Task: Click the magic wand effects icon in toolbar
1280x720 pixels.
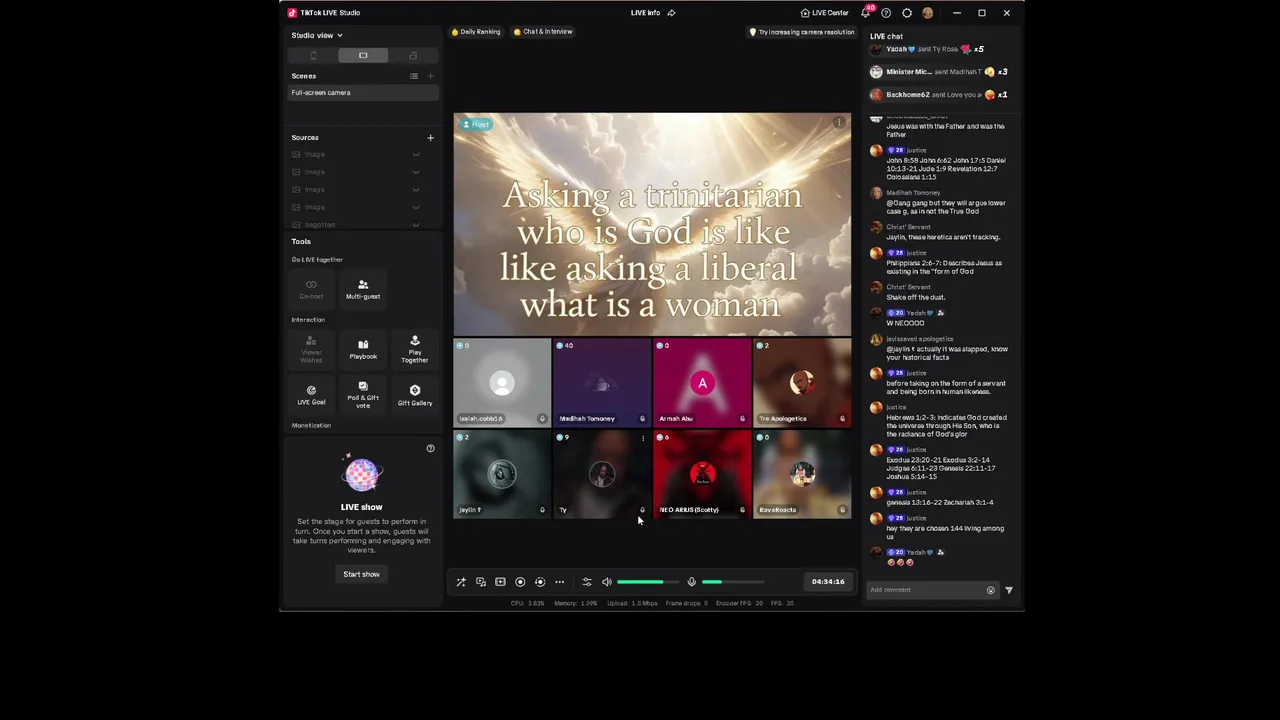Action: [461, 582]
